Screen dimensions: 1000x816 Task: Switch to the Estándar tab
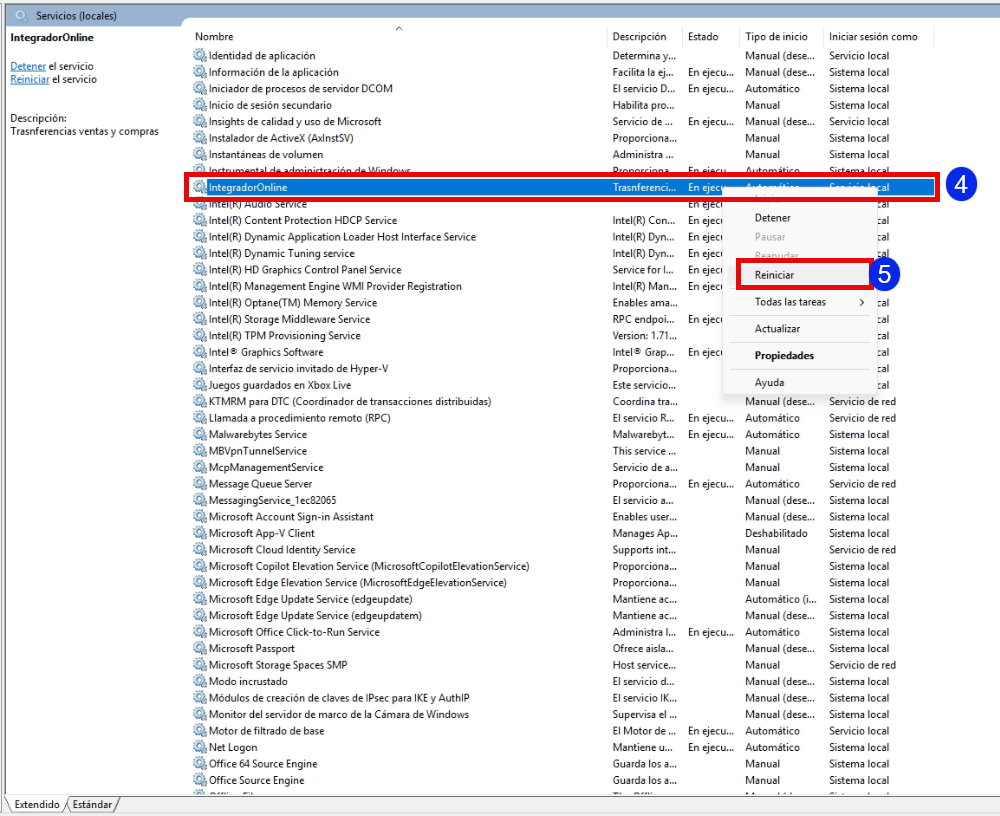pos(92,805)
